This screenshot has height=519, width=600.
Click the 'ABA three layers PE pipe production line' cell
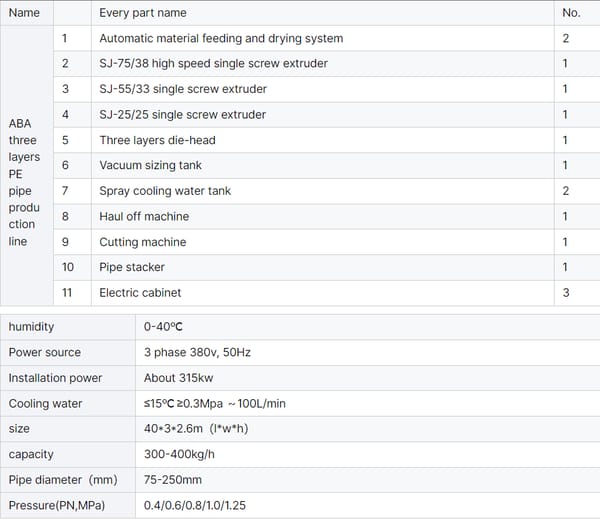pos(24,182)
